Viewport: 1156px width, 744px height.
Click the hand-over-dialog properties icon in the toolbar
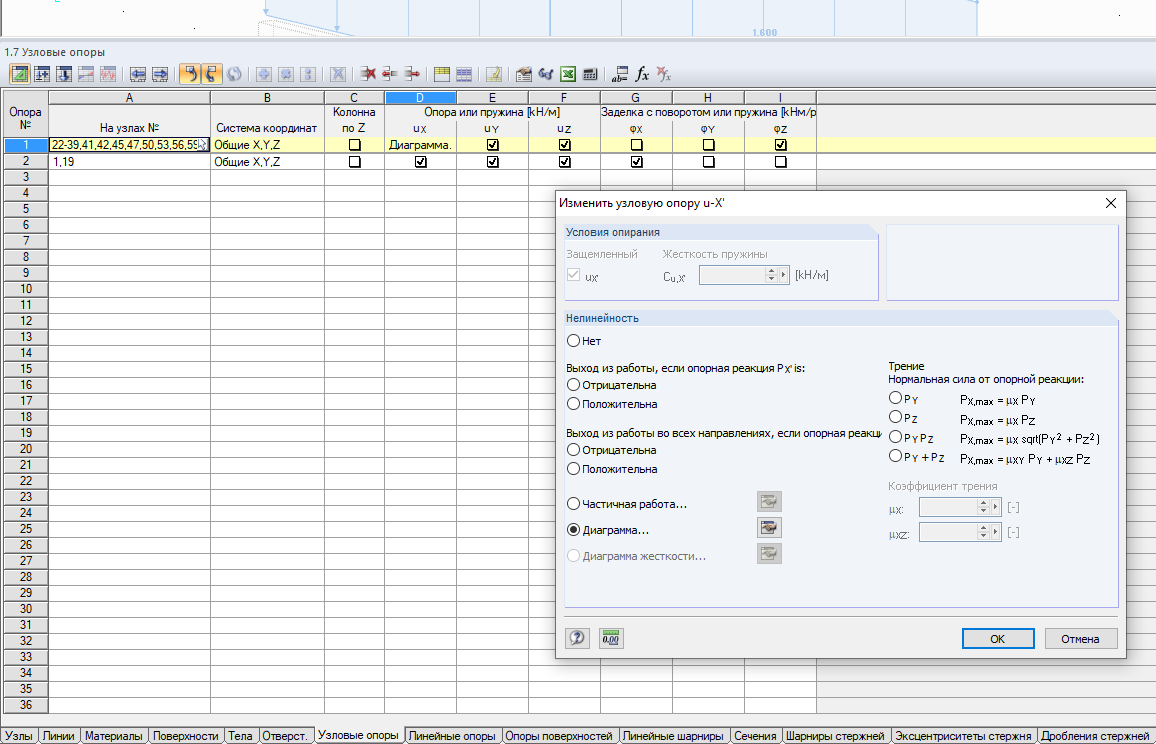(x=523, y=74)
